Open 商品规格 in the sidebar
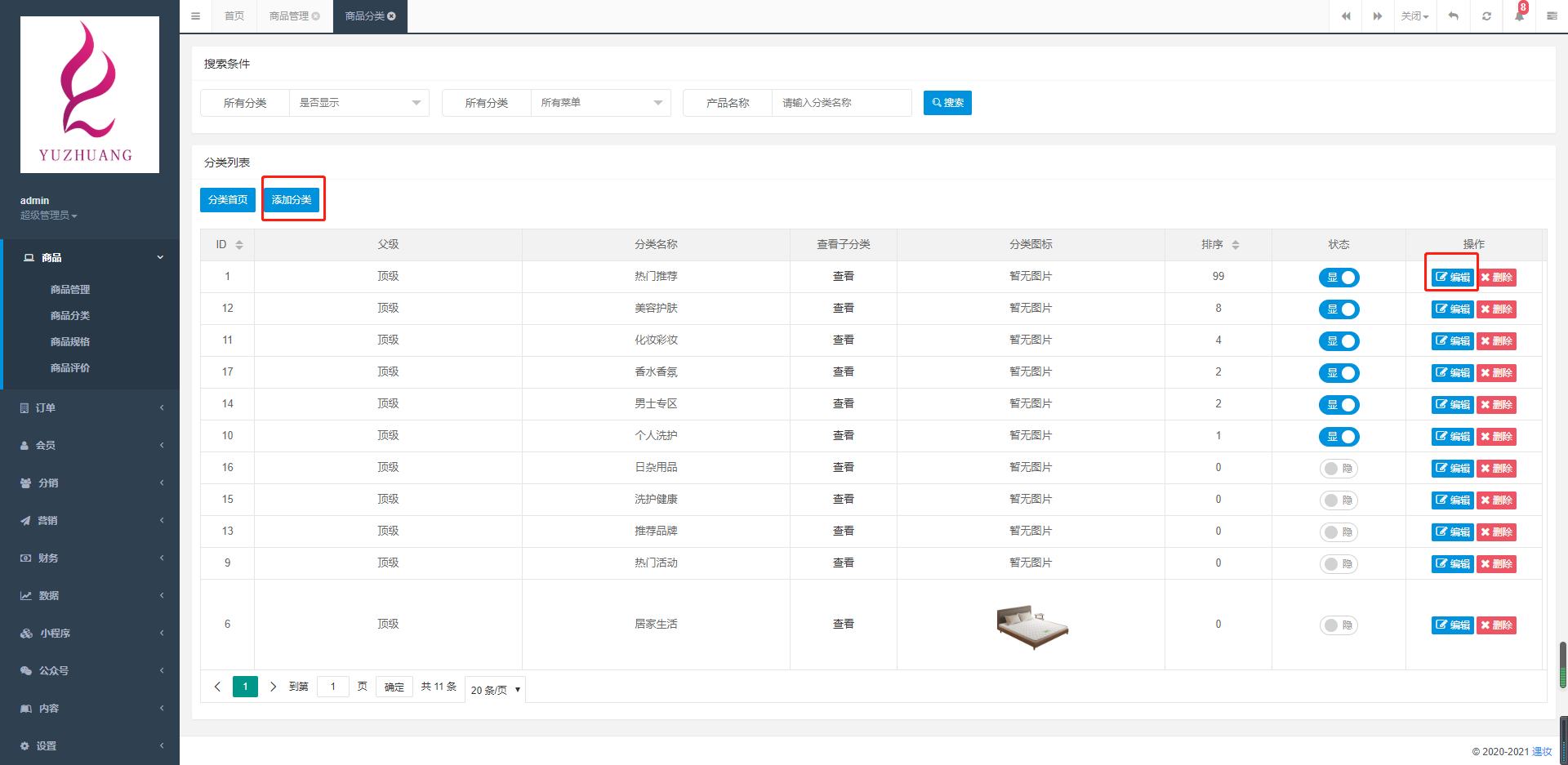Screen dimensions: 1568x765 click(70, 342)
